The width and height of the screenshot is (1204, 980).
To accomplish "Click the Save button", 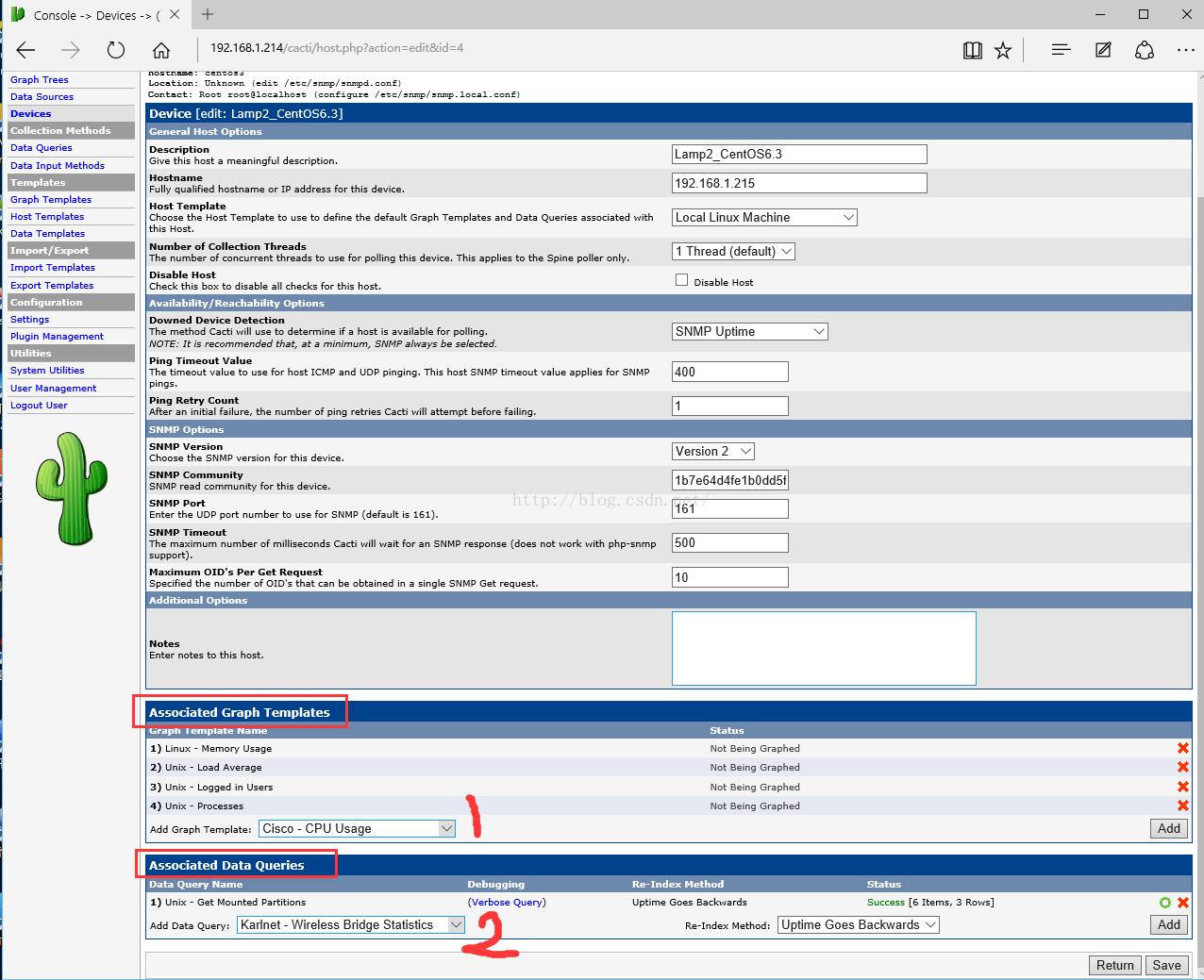I will (x=1167, y=965).
